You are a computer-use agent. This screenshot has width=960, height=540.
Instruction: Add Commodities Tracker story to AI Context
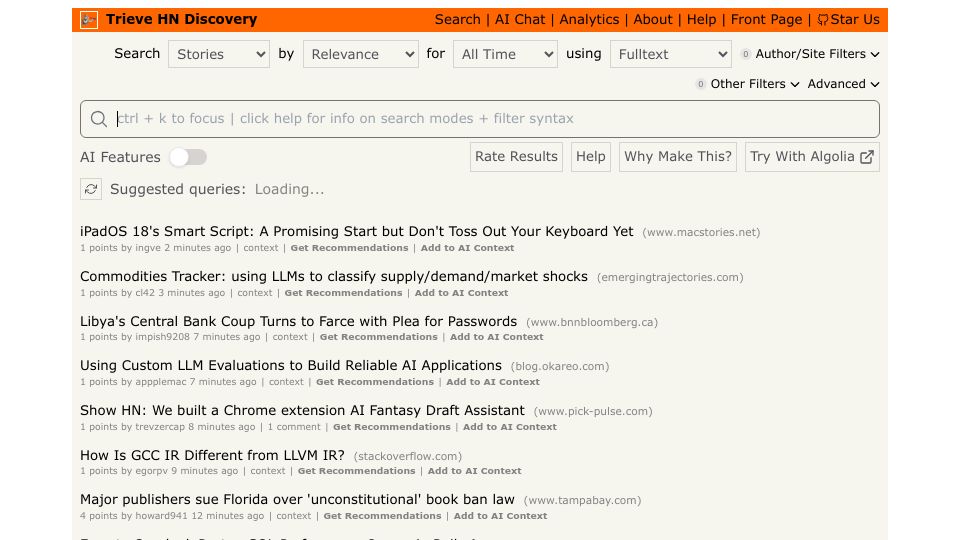pos(461,293)
